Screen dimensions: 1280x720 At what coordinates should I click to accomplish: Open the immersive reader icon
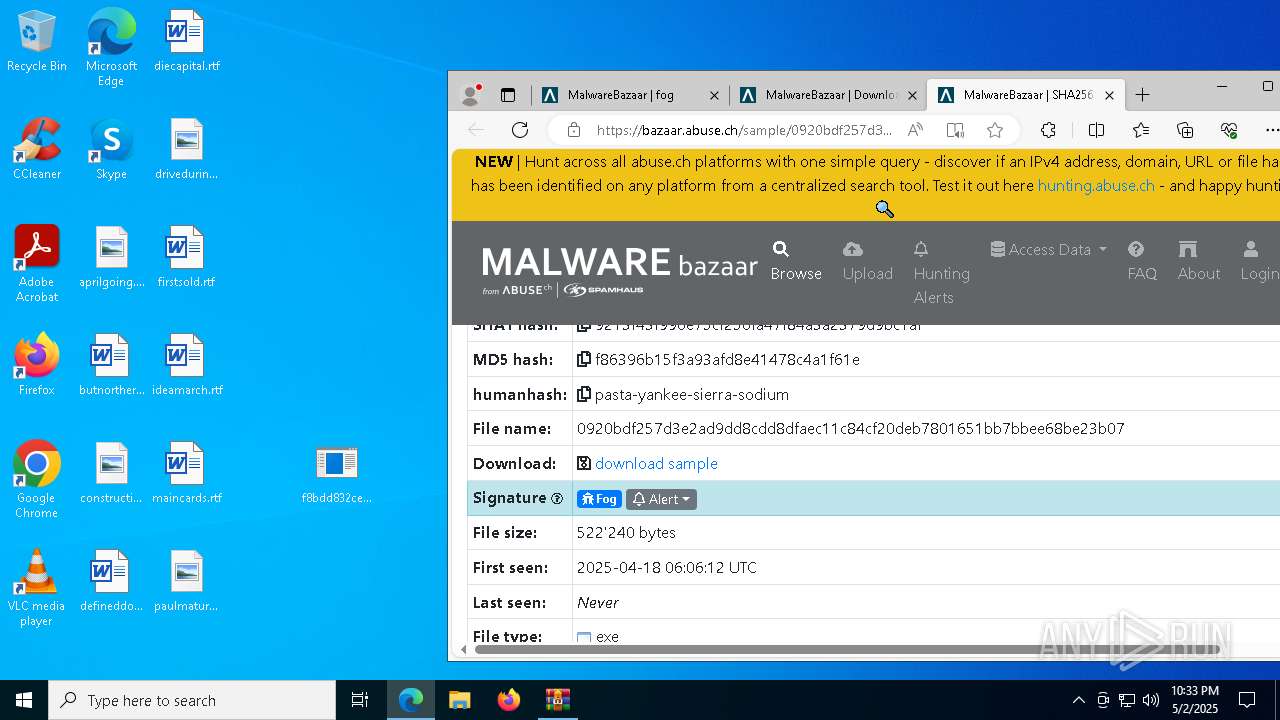(955, 130)
